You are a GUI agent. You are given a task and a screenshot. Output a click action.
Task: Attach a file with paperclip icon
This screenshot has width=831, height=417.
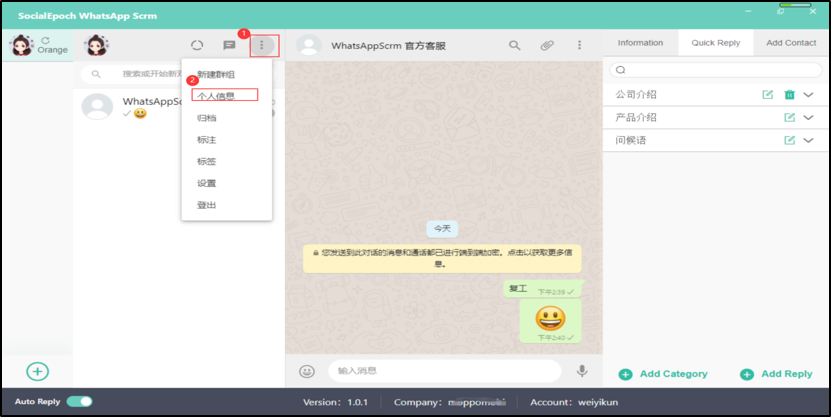tap(547, 46)
